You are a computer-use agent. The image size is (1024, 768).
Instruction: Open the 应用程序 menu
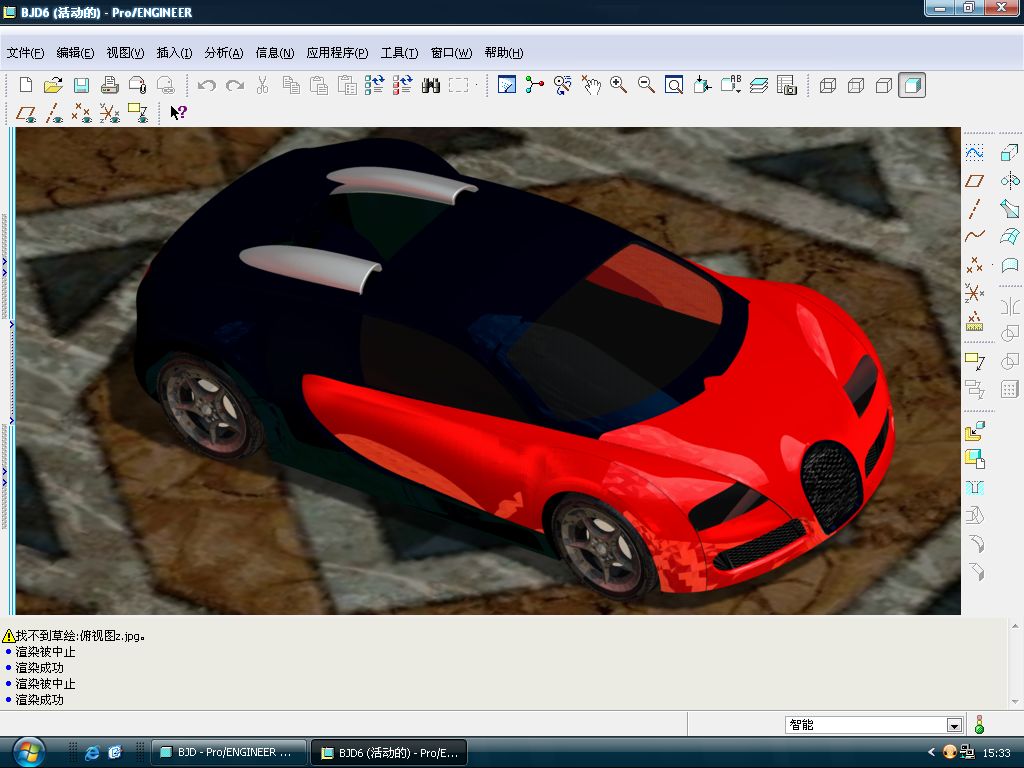[x=337, y=53]
